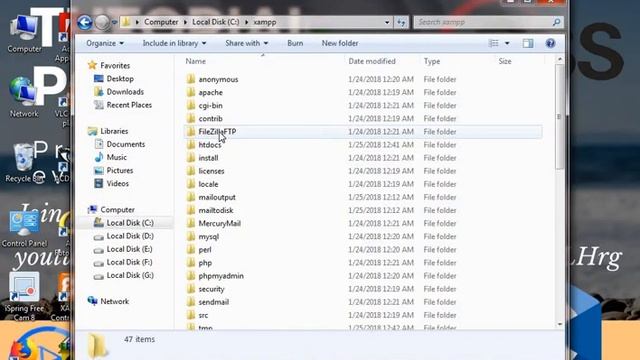This screenshot has height=360, width=640.
Task: Open the Organize menu
Action: [105, 43]
